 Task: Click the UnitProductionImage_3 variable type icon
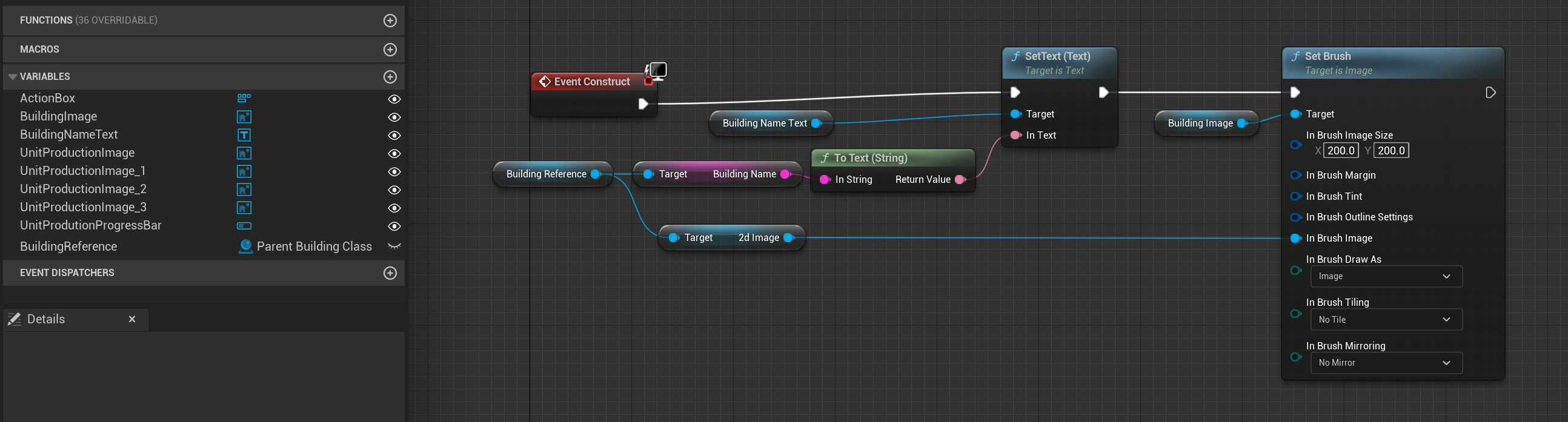point(244,208)
